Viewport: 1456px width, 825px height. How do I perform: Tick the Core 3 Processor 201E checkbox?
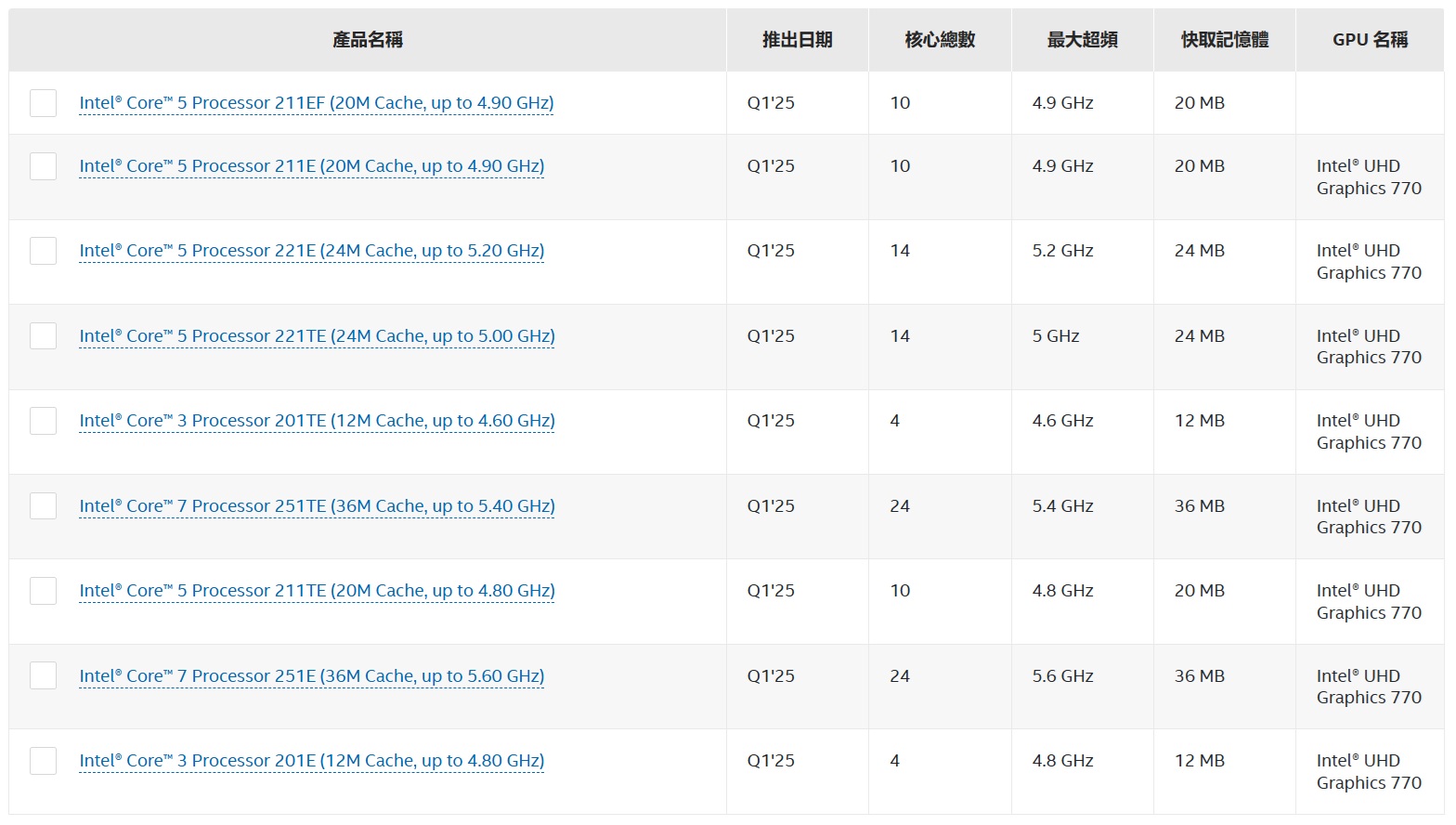pyautogui.click(x=44, y=761)
